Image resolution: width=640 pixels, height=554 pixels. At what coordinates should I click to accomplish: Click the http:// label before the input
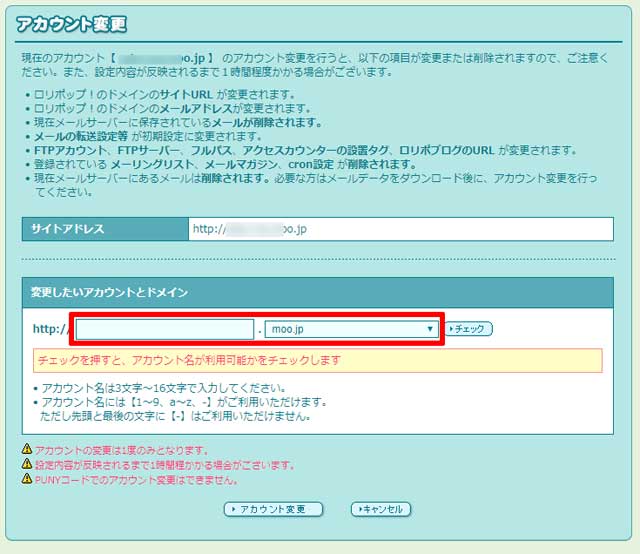[x=49, y=329]
